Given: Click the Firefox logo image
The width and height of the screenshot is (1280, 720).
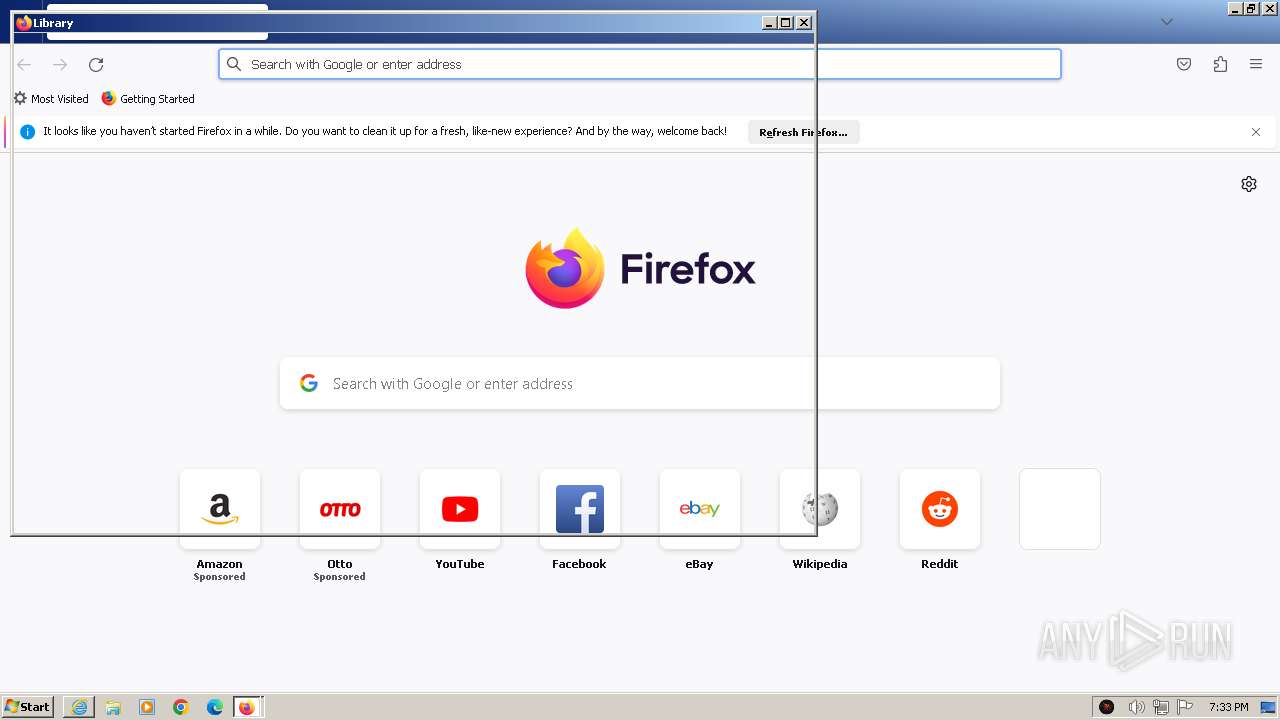Looking at the screenshot, I should (x=565, y=268).
